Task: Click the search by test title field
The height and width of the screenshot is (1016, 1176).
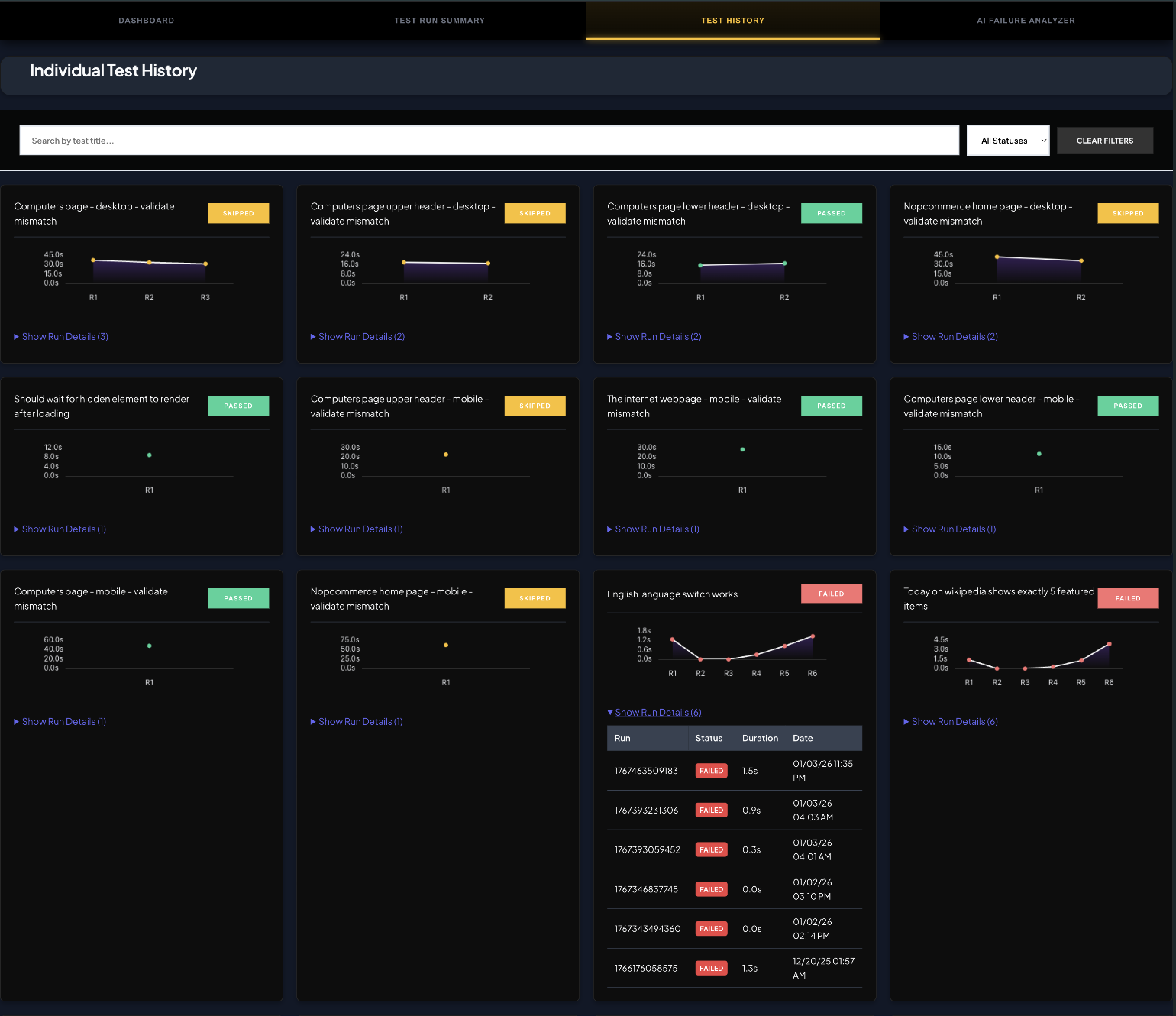Action: (489, 141)
